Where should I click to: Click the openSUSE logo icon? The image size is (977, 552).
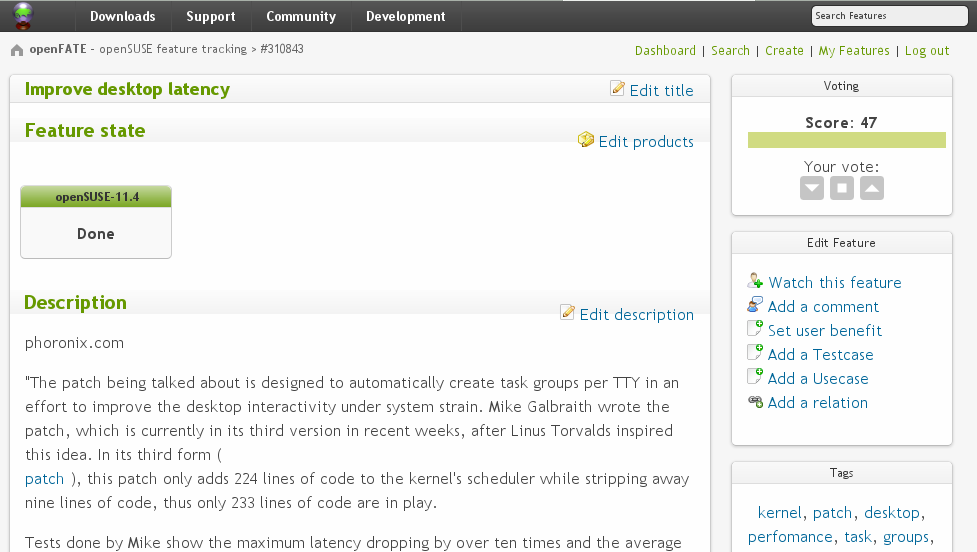coord(23,16)
